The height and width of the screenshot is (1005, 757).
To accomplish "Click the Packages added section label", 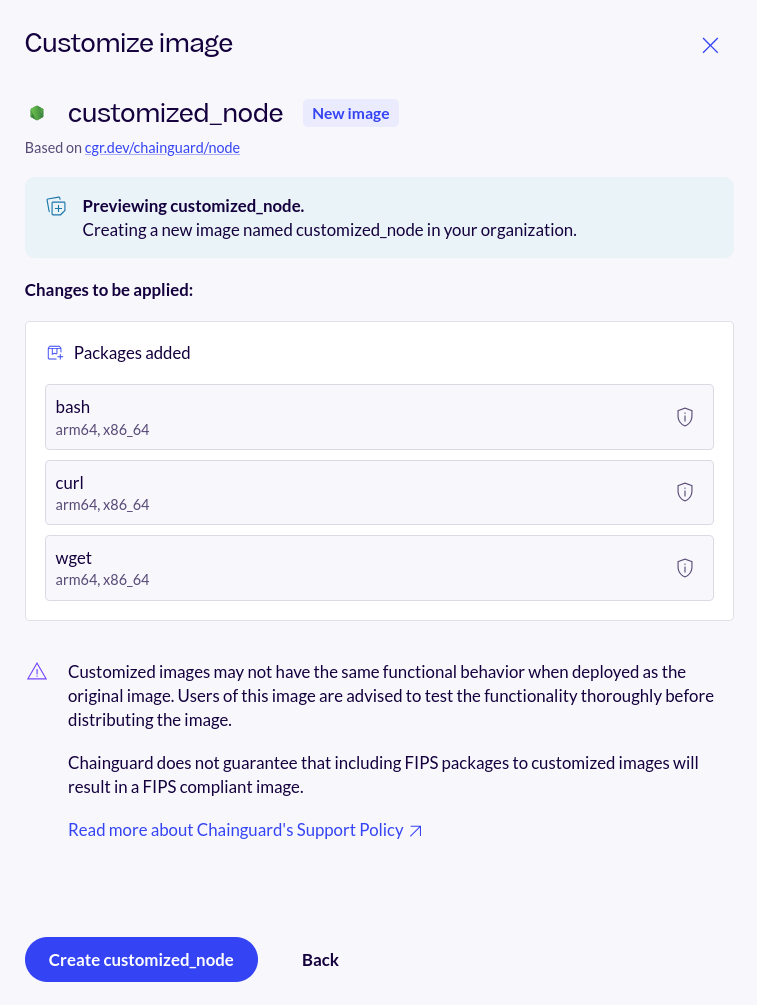I will coord(132,353).
